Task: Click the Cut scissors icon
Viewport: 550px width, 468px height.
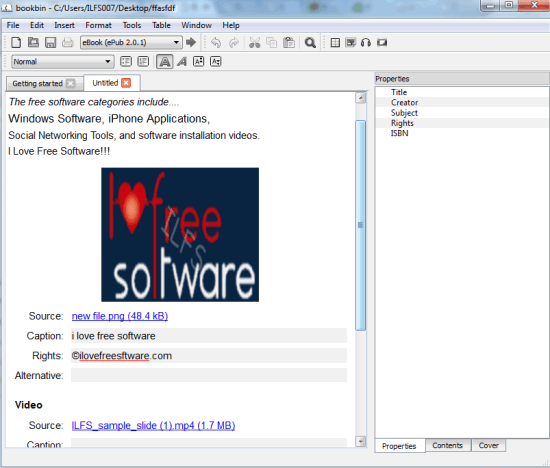Action: [x=254, y=42]
